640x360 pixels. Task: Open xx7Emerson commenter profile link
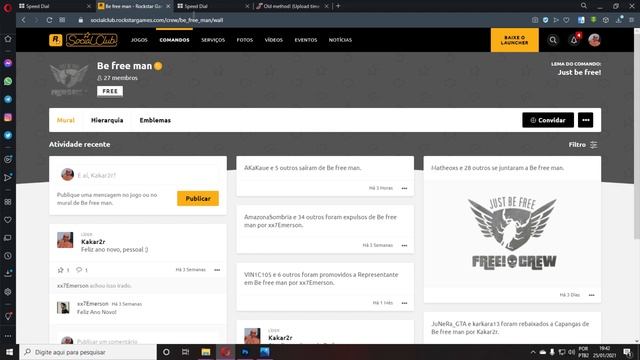pyautogui.click(x=93, y=304)
